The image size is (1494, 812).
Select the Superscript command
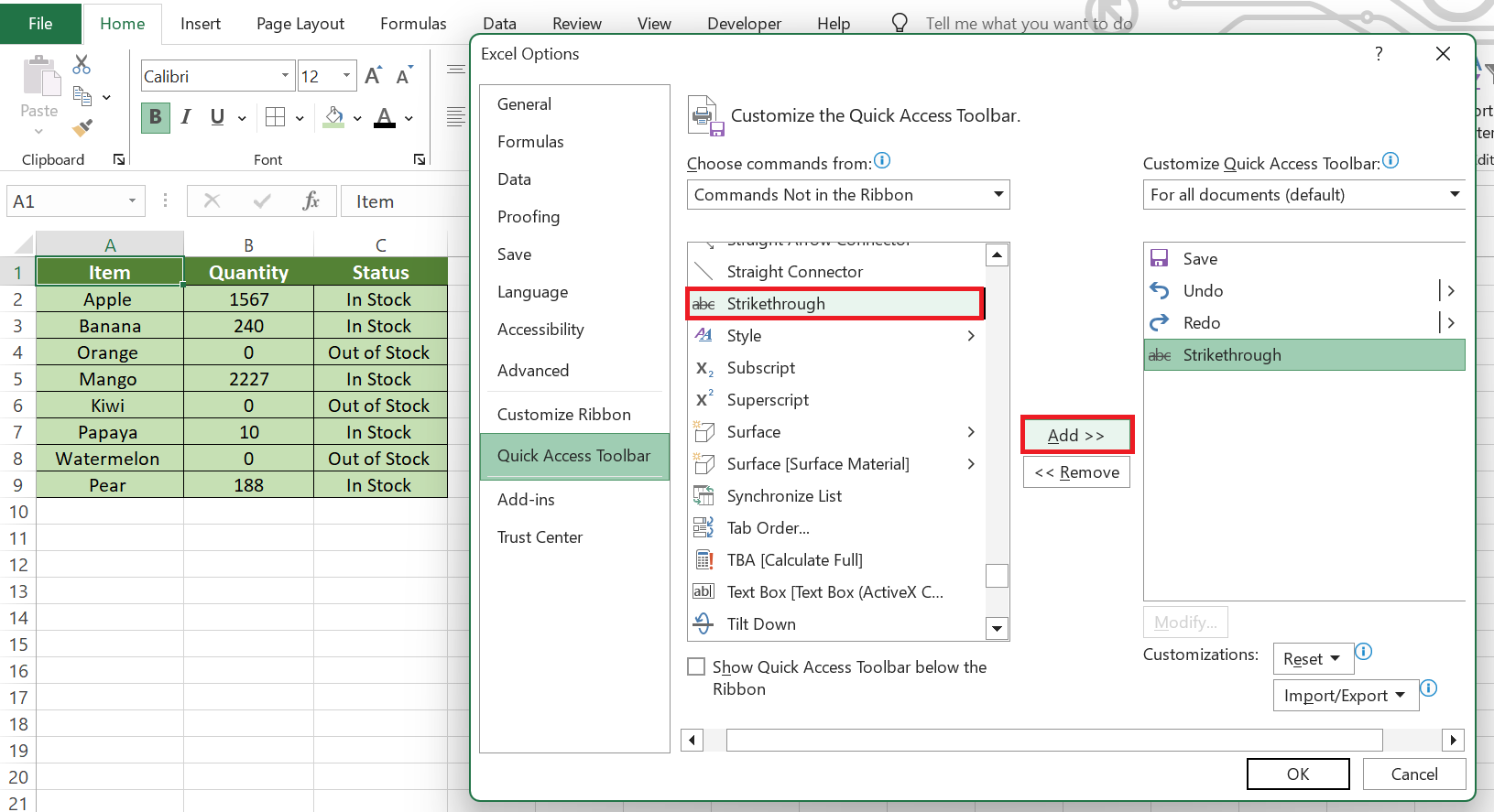click(835, 400)
